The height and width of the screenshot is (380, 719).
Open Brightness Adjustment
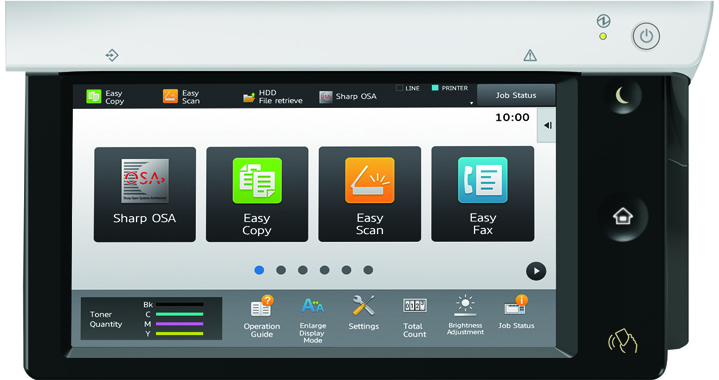pyautogui.click(x=465, y=315)
